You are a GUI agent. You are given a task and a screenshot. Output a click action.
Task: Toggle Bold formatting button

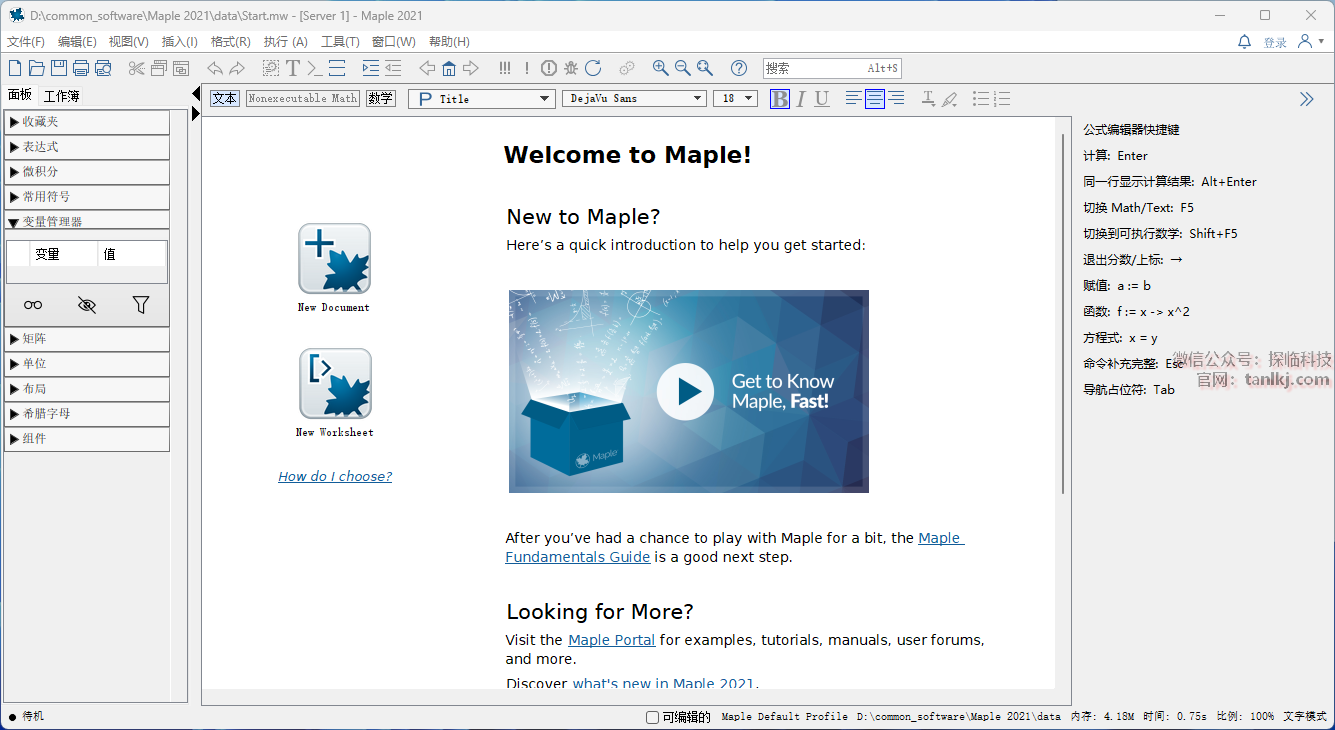click(x=780, y=98)
